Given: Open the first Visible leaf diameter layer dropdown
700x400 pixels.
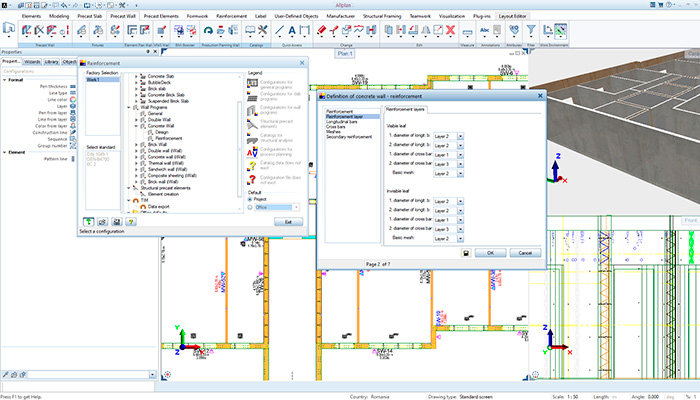Looking at the screenshot, I should point(459,134).
